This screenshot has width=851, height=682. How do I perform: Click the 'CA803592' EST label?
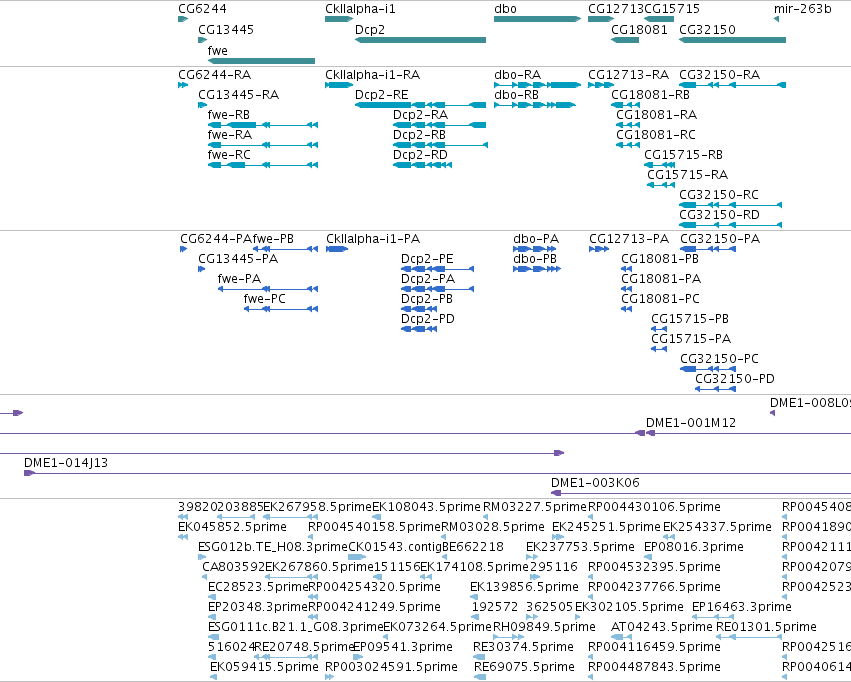point(233,567)
